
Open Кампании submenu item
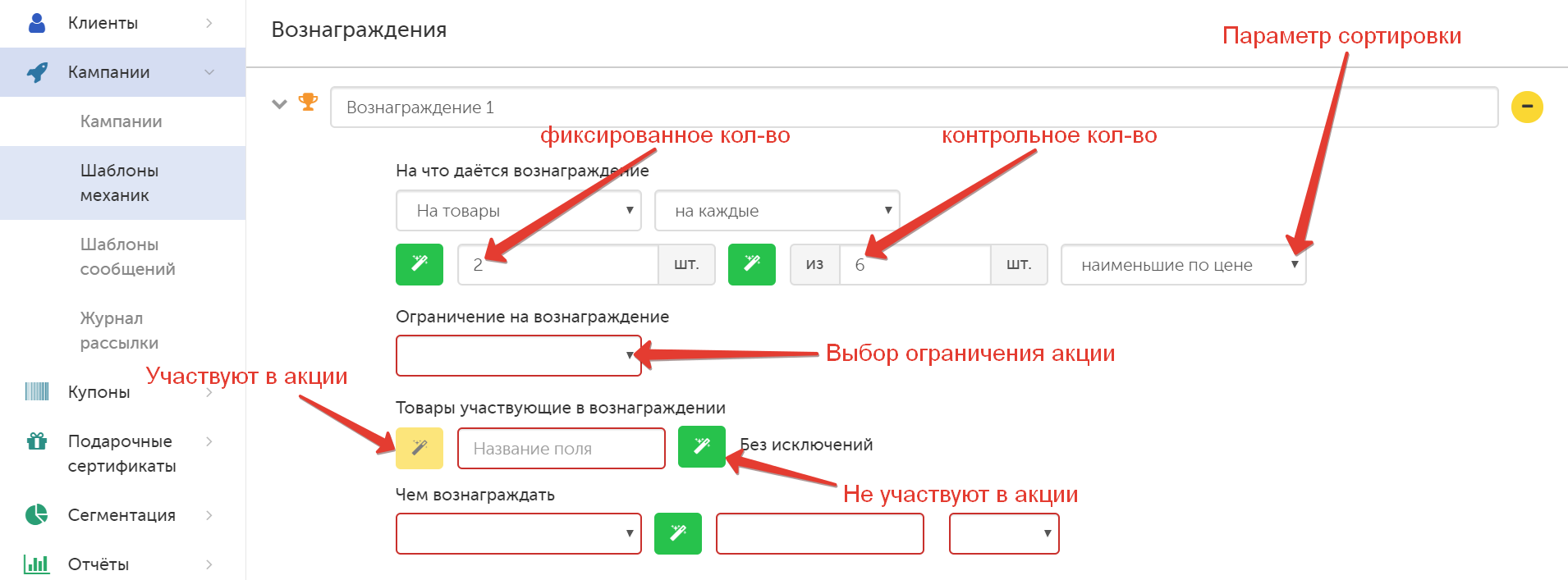[123, 121]
